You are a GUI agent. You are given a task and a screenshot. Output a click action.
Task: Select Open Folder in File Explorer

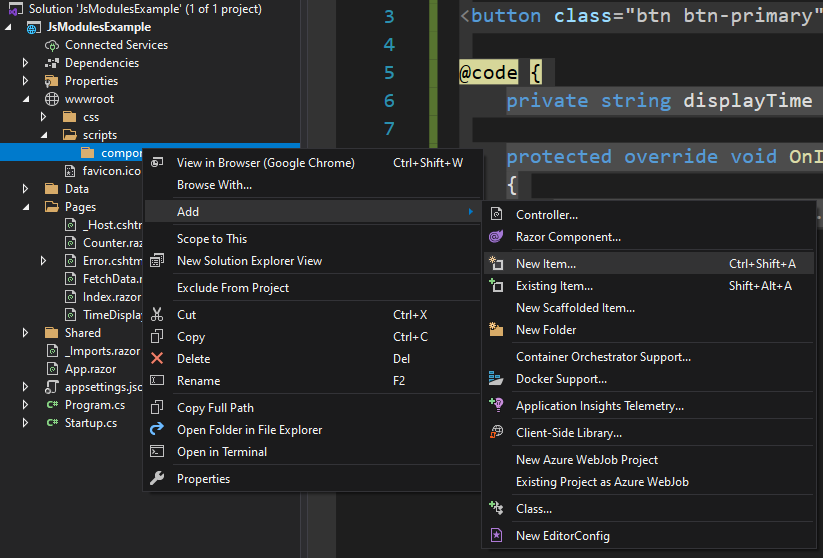tap(249, 430)
